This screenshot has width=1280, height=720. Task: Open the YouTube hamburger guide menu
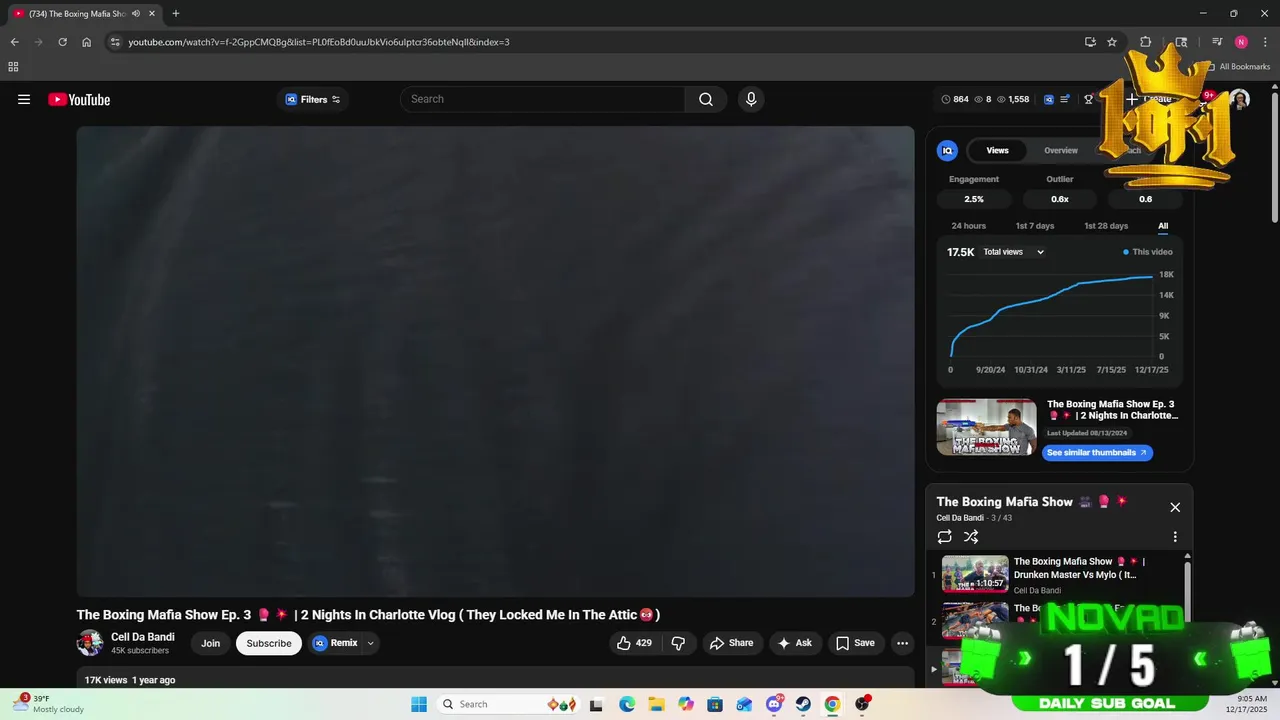(24, 99)
